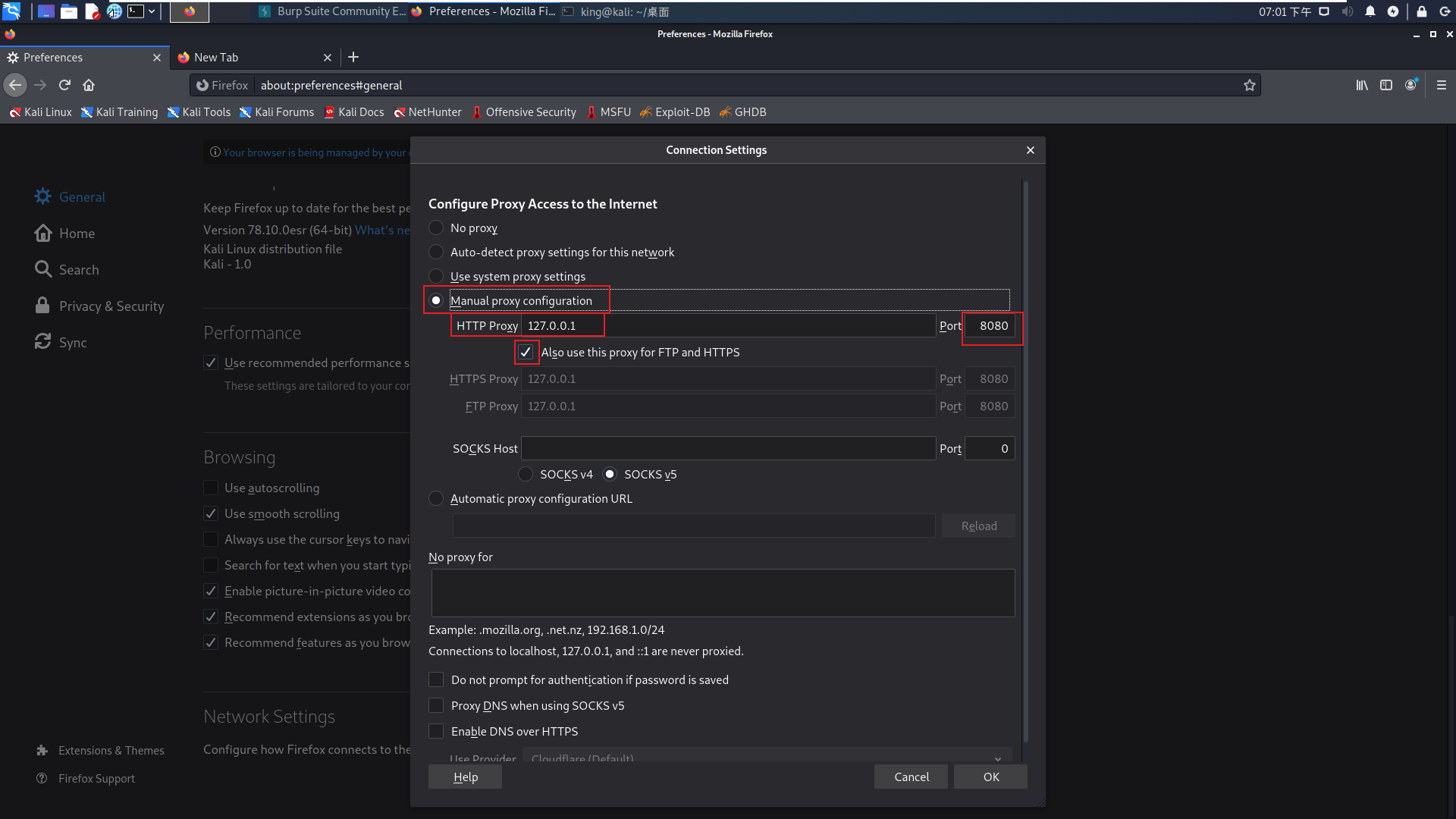
Task: Click the Firefox reload page icon
Action: click(x=64, y=85)
